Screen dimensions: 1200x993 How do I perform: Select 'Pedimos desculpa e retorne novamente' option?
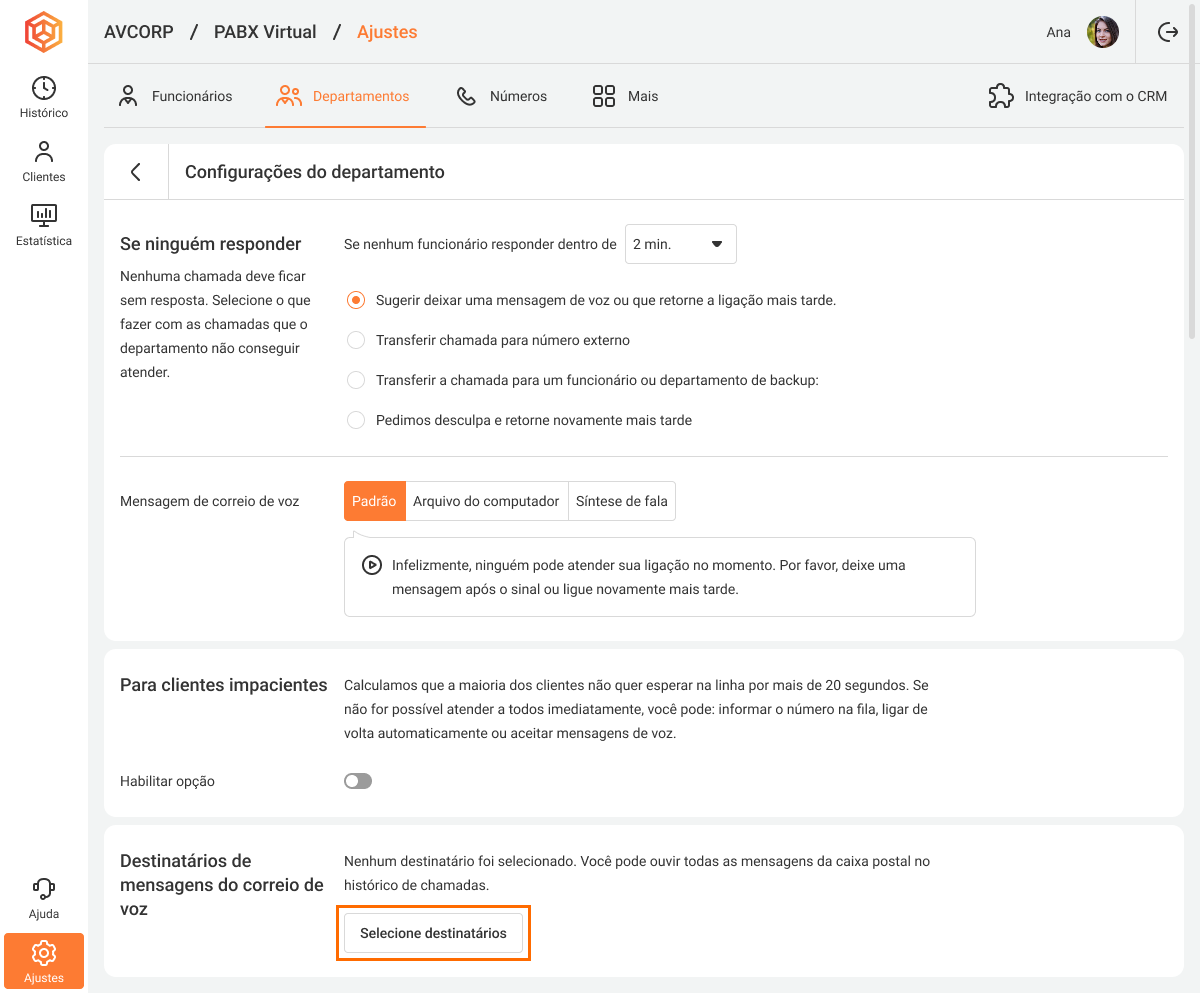tap(356, 420)
